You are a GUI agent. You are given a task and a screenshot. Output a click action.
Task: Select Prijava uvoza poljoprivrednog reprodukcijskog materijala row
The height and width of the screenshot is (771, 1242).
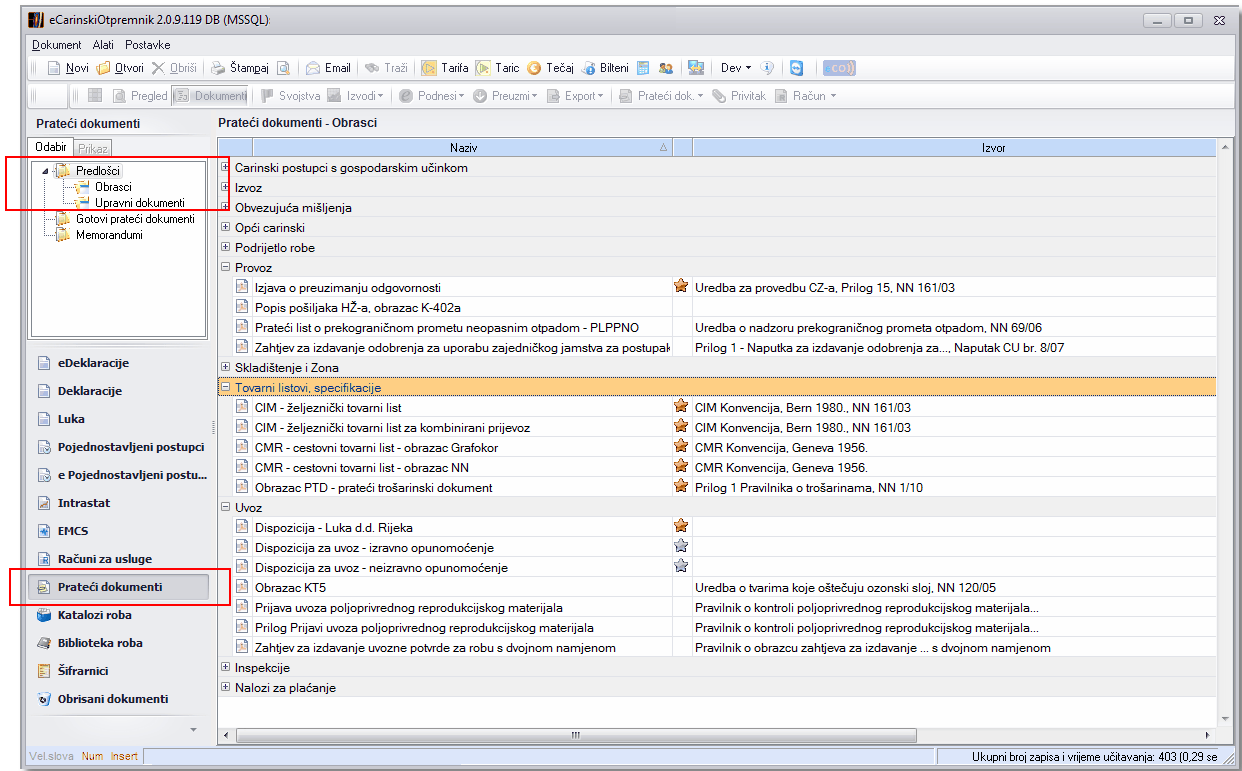725,607
